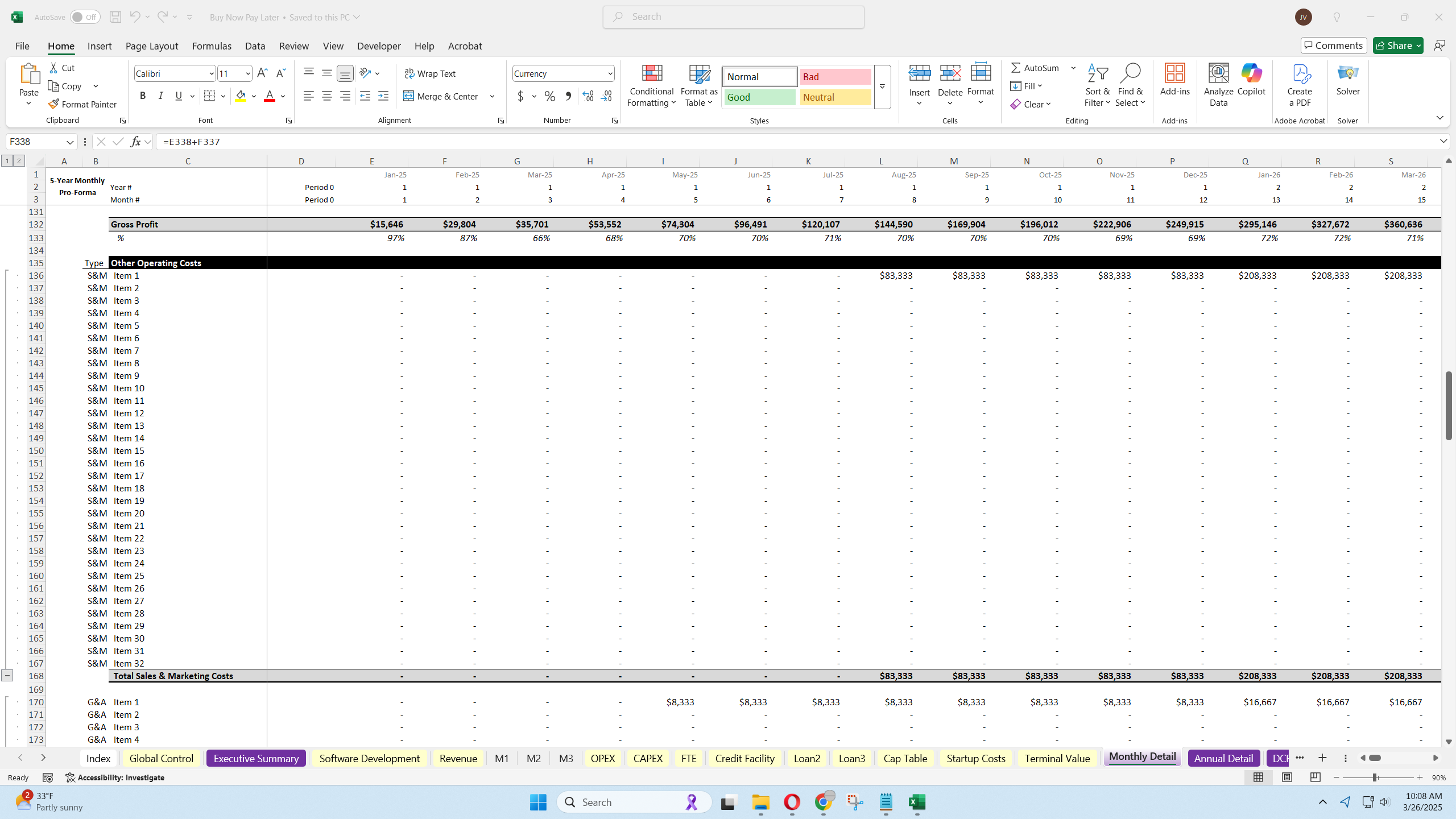
Task: Click the Wrap Text icon
Action: 409,73
